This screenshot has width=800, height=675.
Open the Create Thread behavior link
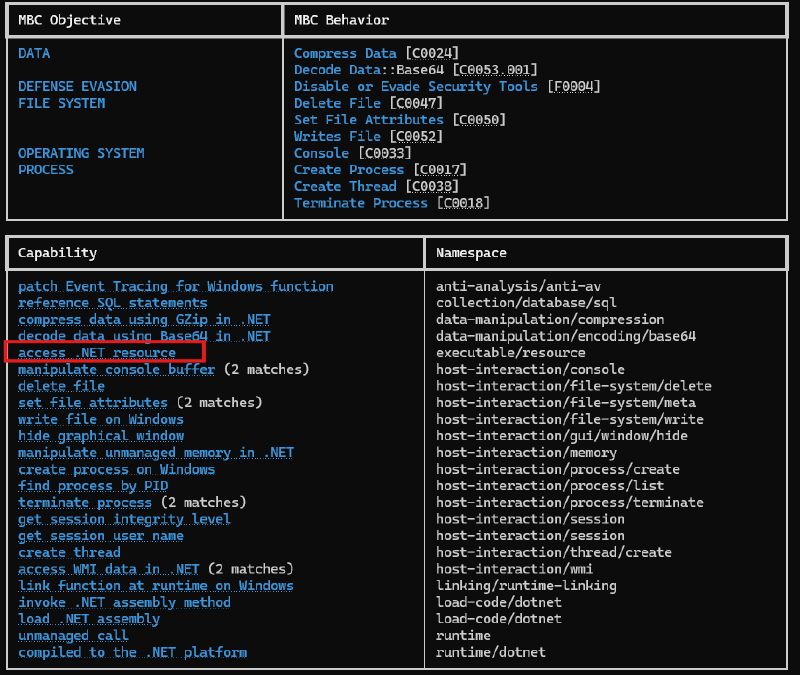[345, 187]
